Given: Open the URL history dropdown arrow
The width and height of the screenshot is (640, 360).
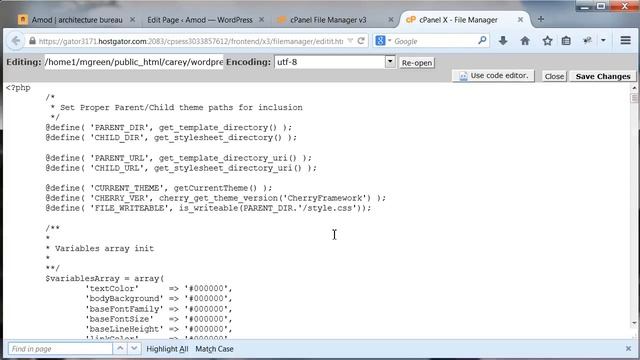Looking at the screenshot, I should click(350, 41).
